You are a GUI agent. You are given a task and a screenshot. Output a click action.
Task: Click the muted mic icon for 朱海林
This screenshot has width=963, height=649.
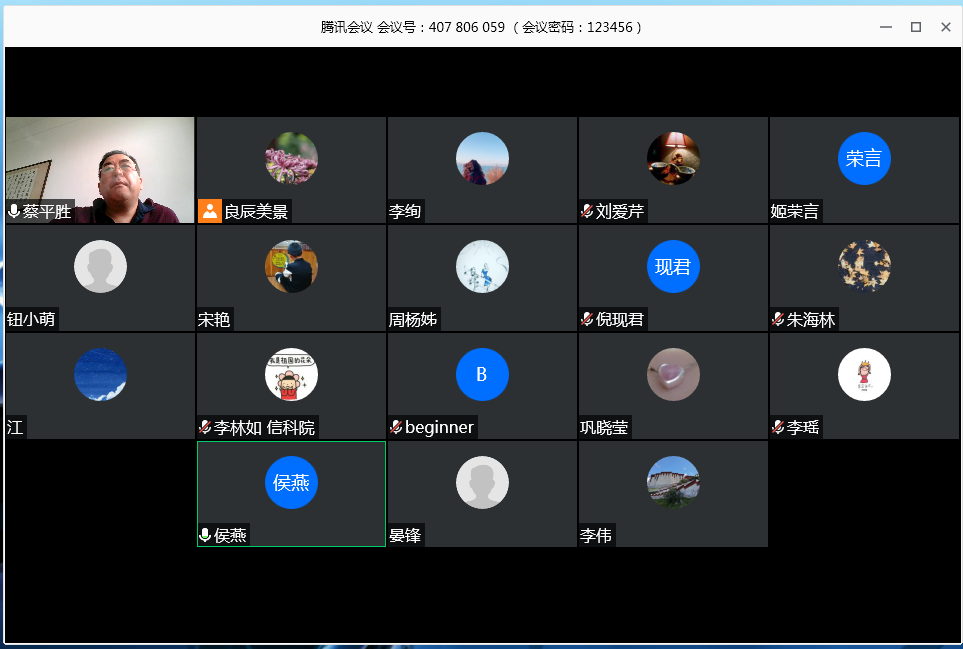pos(778,319)
